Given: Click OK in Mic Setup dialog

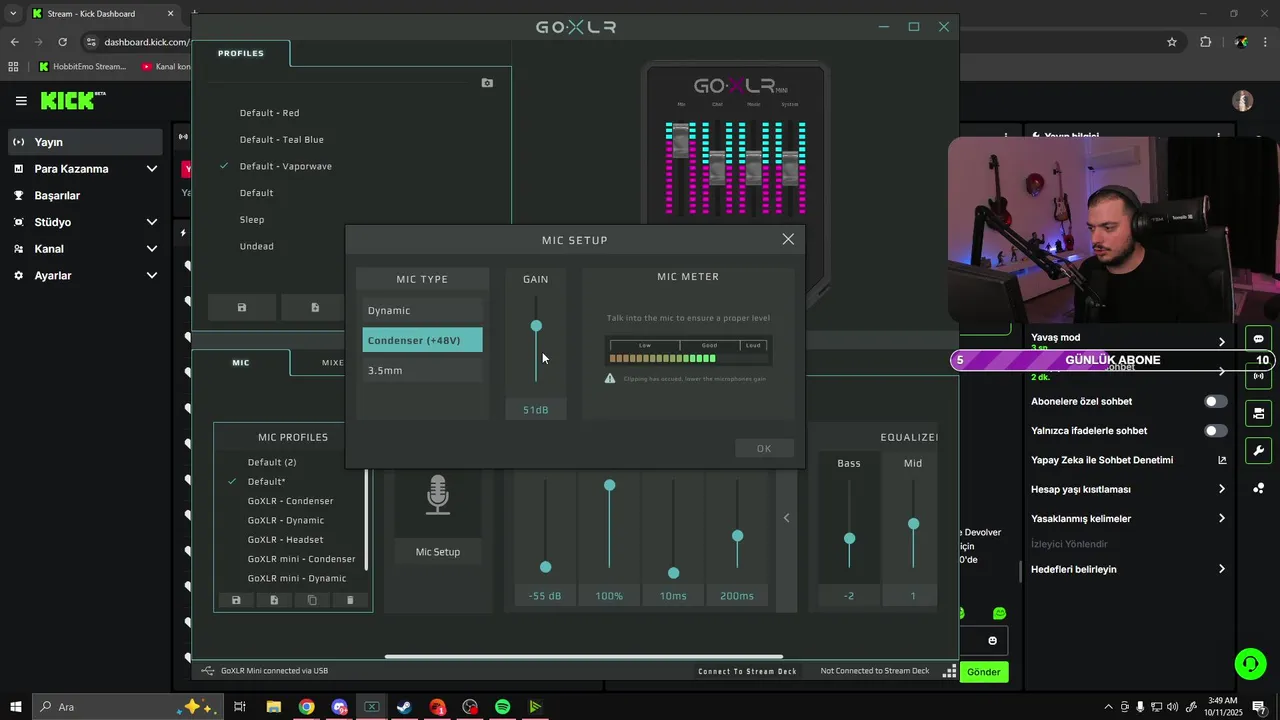Looking at the screenshot, I should pos(764,448).
